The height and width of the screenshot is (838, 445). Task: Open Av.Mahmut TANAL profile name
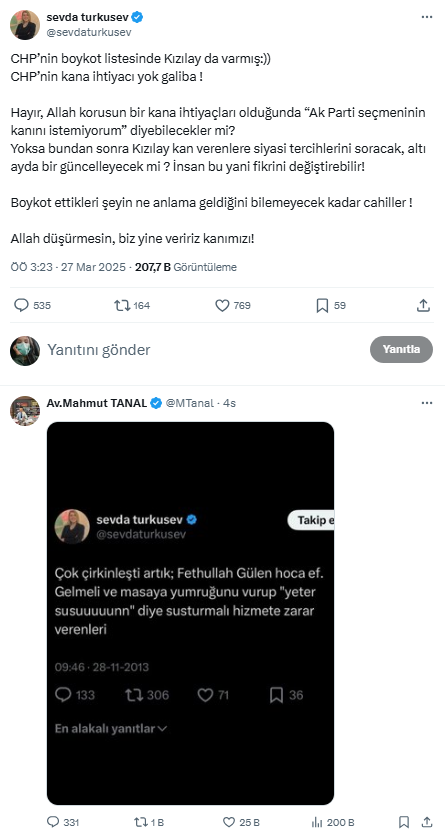click(x=97, y=403)
